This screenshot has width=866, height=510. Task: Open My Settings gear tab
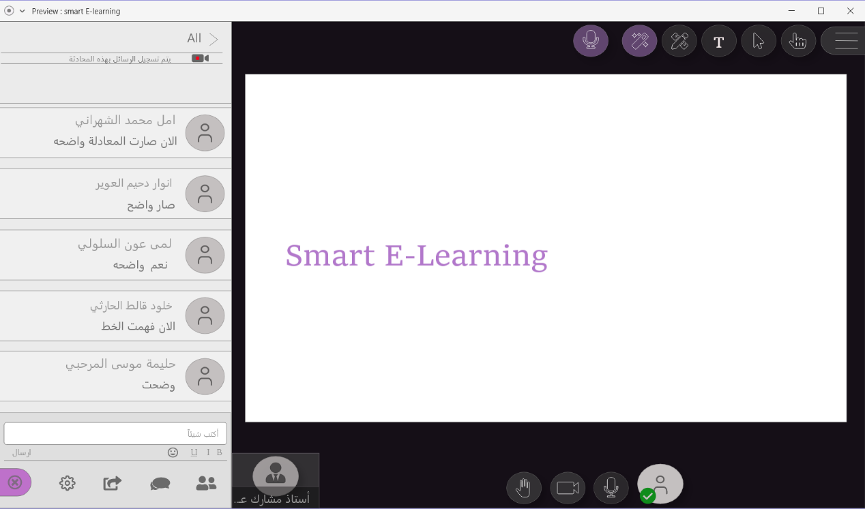[x=67, y=483]
